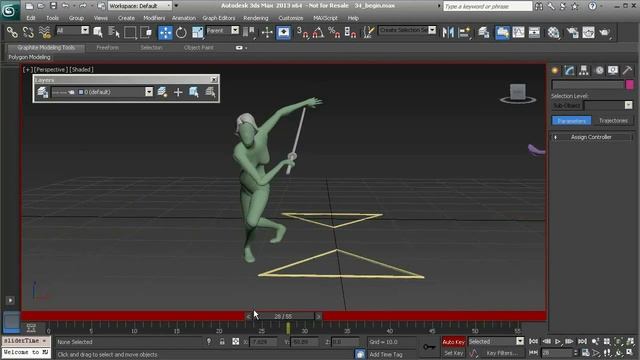Go to the start frame
This screenshot has height=360, width=640.
tap(533, 341)
